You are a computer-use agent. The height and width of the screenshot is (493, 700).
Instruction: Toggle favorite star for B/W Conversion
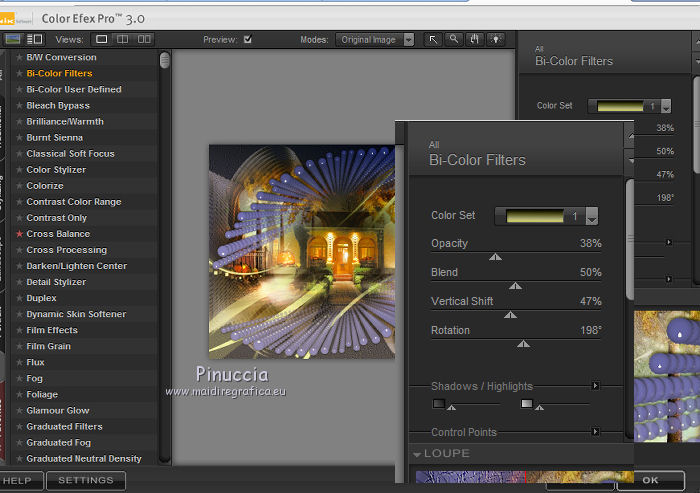click(x=19, y=57)
